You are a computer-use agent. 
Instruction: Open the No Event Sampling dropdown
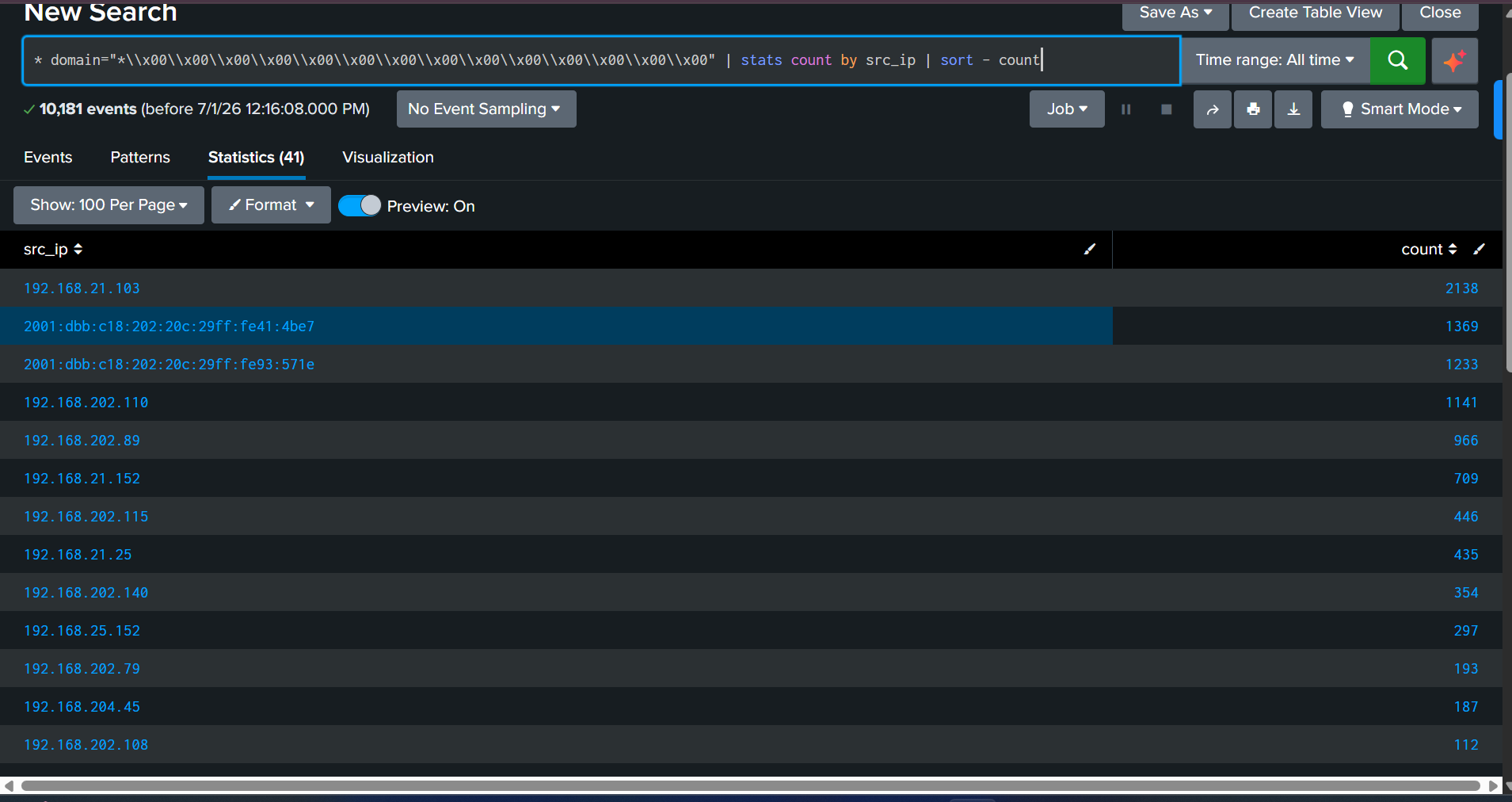tap(486, 109)
